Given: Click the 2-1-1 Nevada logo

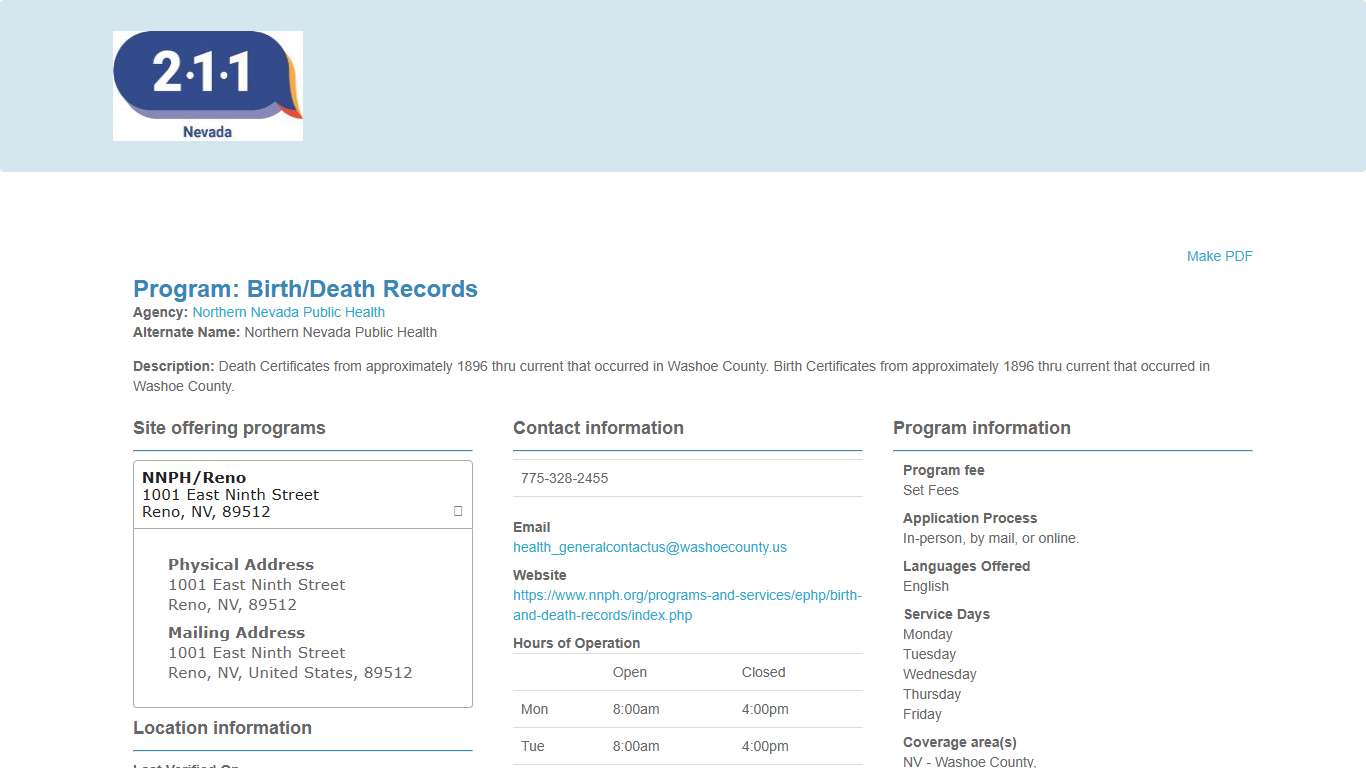Looking at the screenshot, I should pos(207,85).
